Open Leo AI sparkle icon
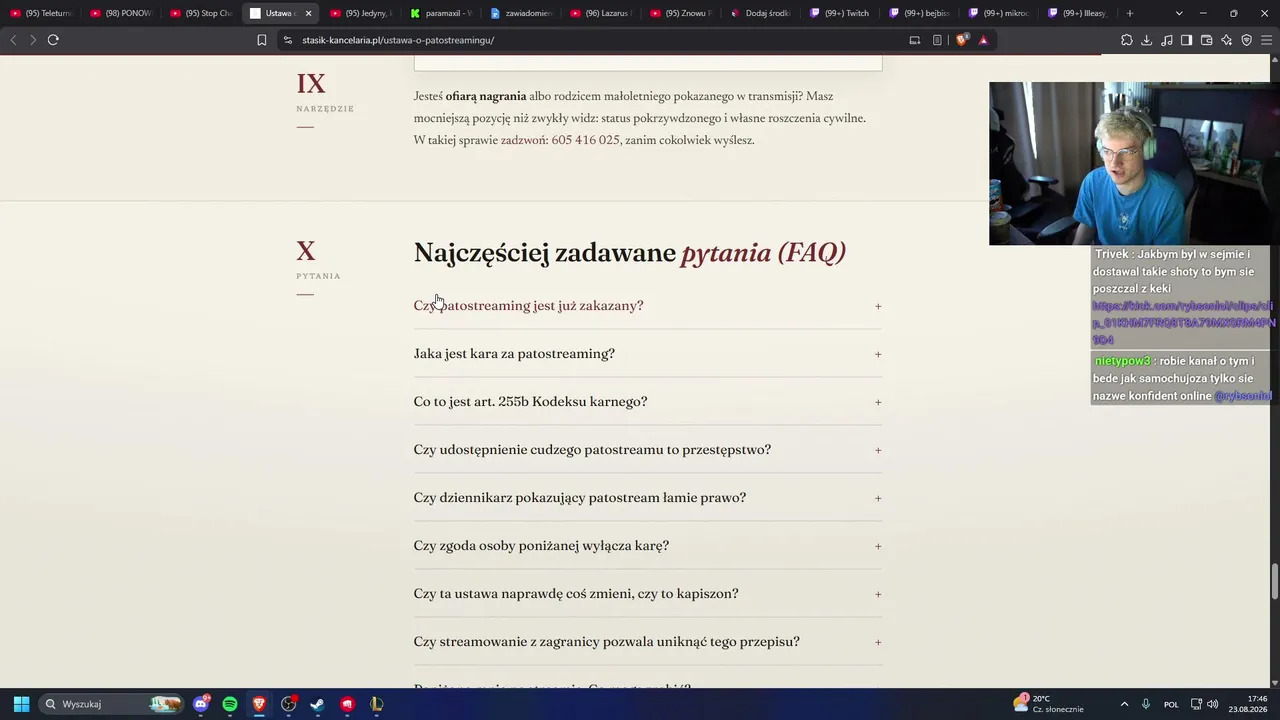The width and height of the screenshot is (1280, 720). point(1227,40)
